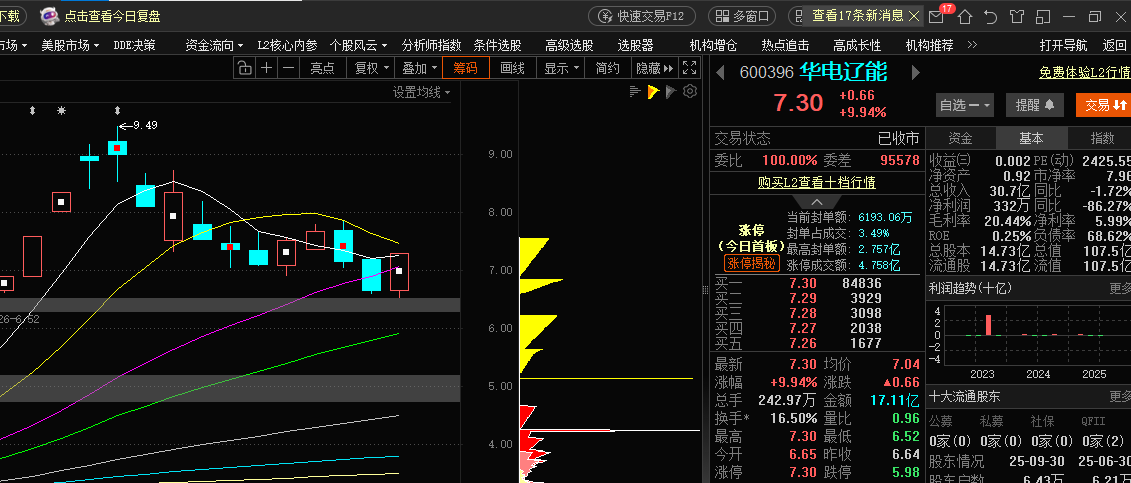
Task: Click 涨停揭秘 button
Action: (752, 263)
